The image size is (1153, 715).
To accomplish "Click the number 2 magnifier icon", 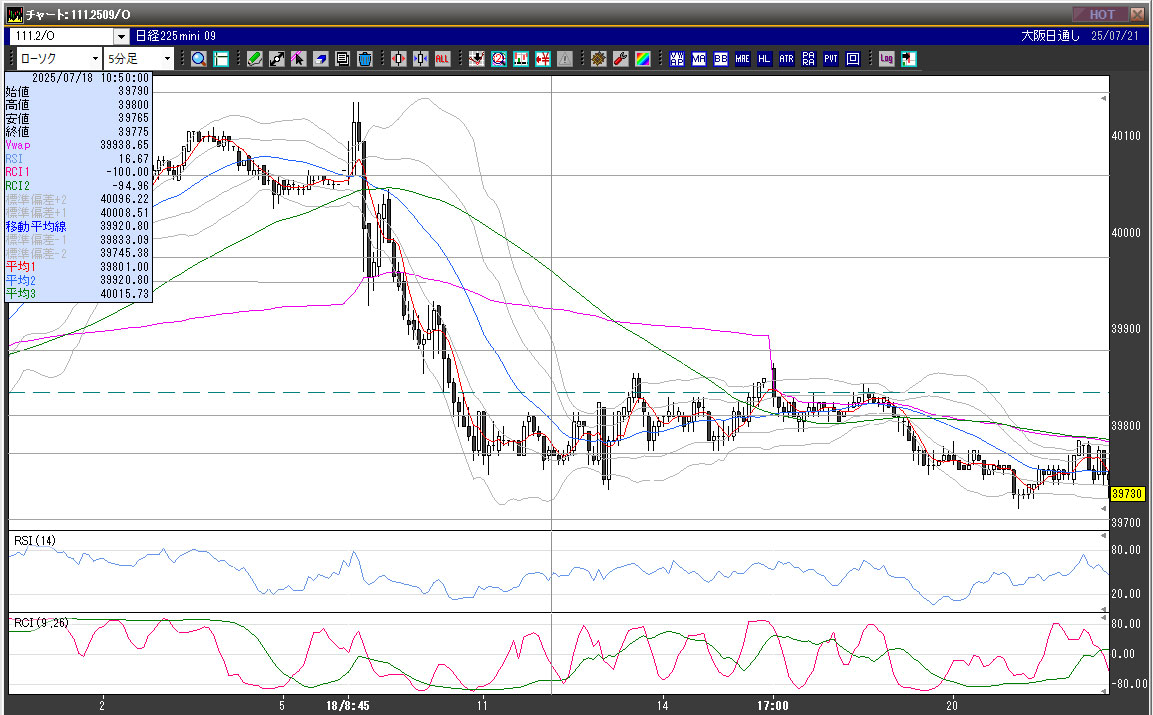I will [x=499, y=59].
